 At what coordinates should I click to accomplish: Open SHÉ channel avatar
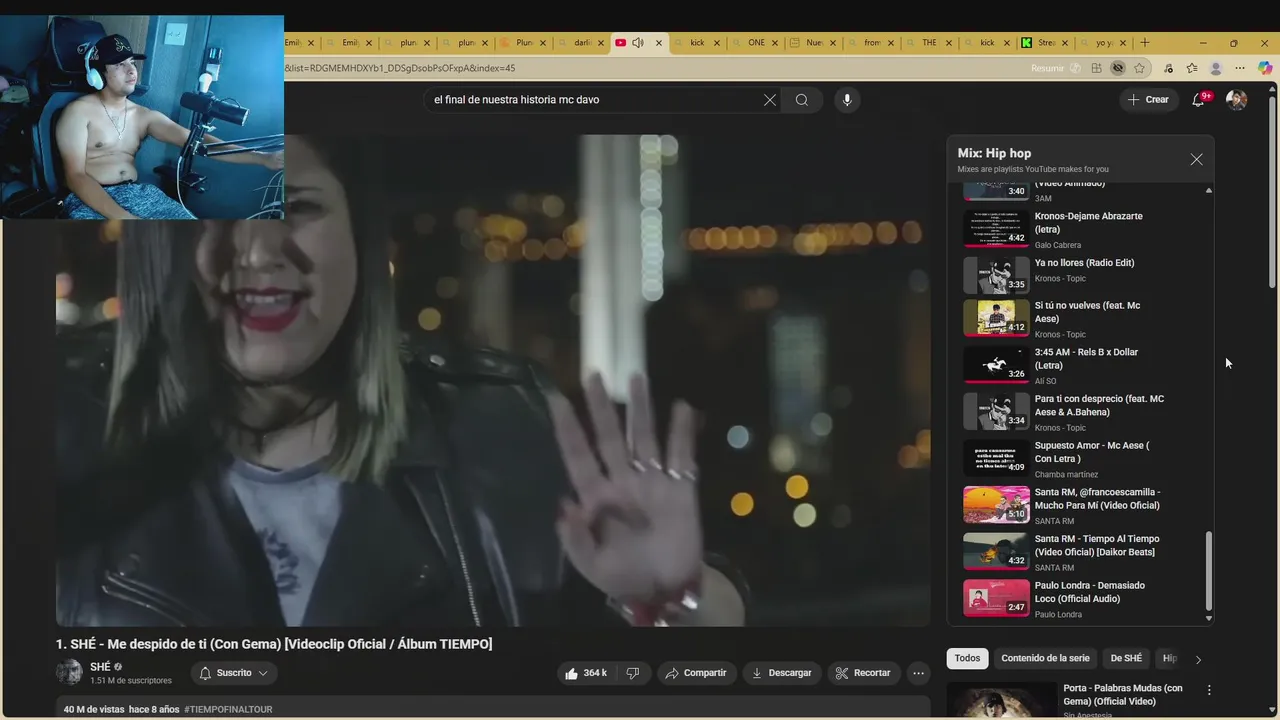coord(69,673)
